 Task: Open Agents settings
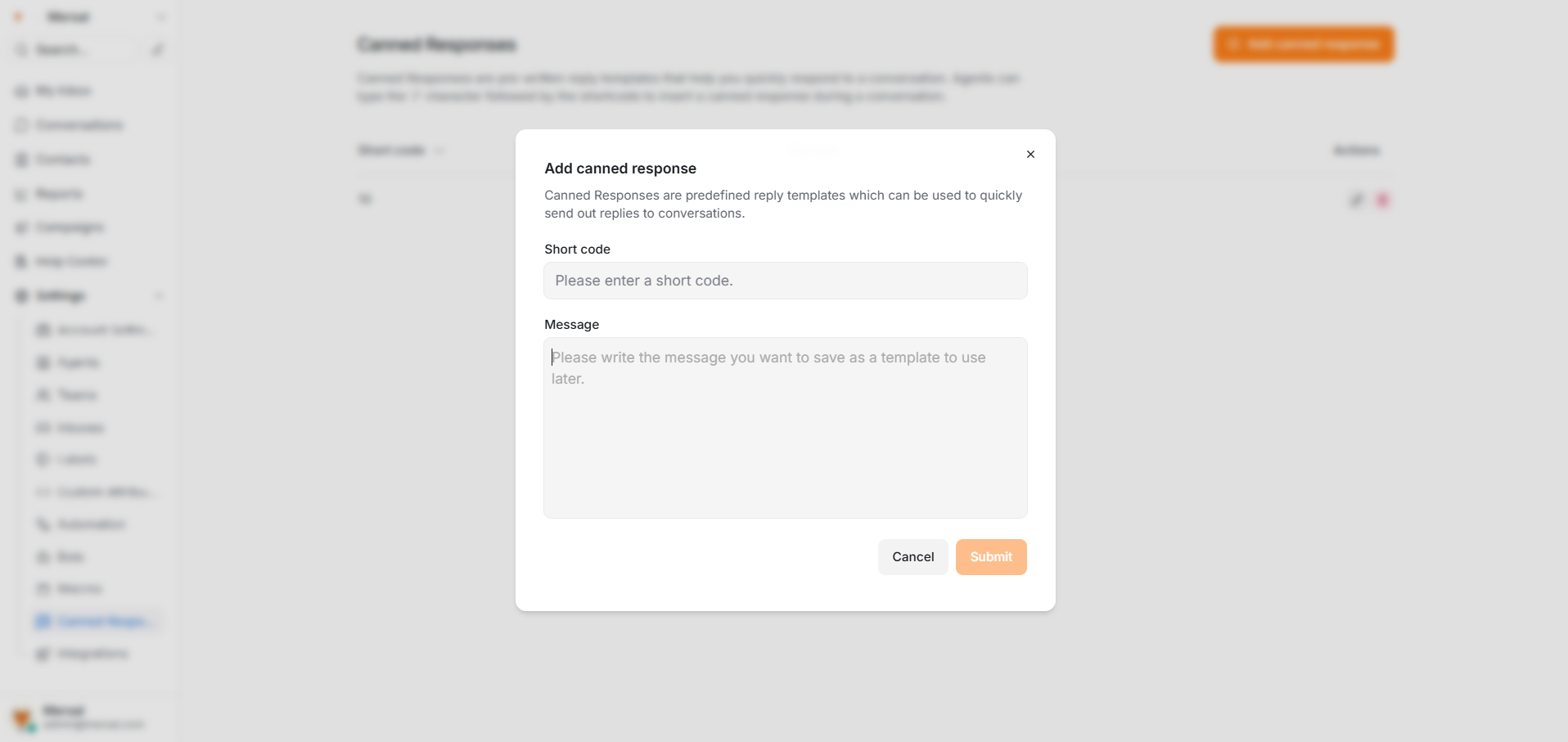tap(75, 362)
